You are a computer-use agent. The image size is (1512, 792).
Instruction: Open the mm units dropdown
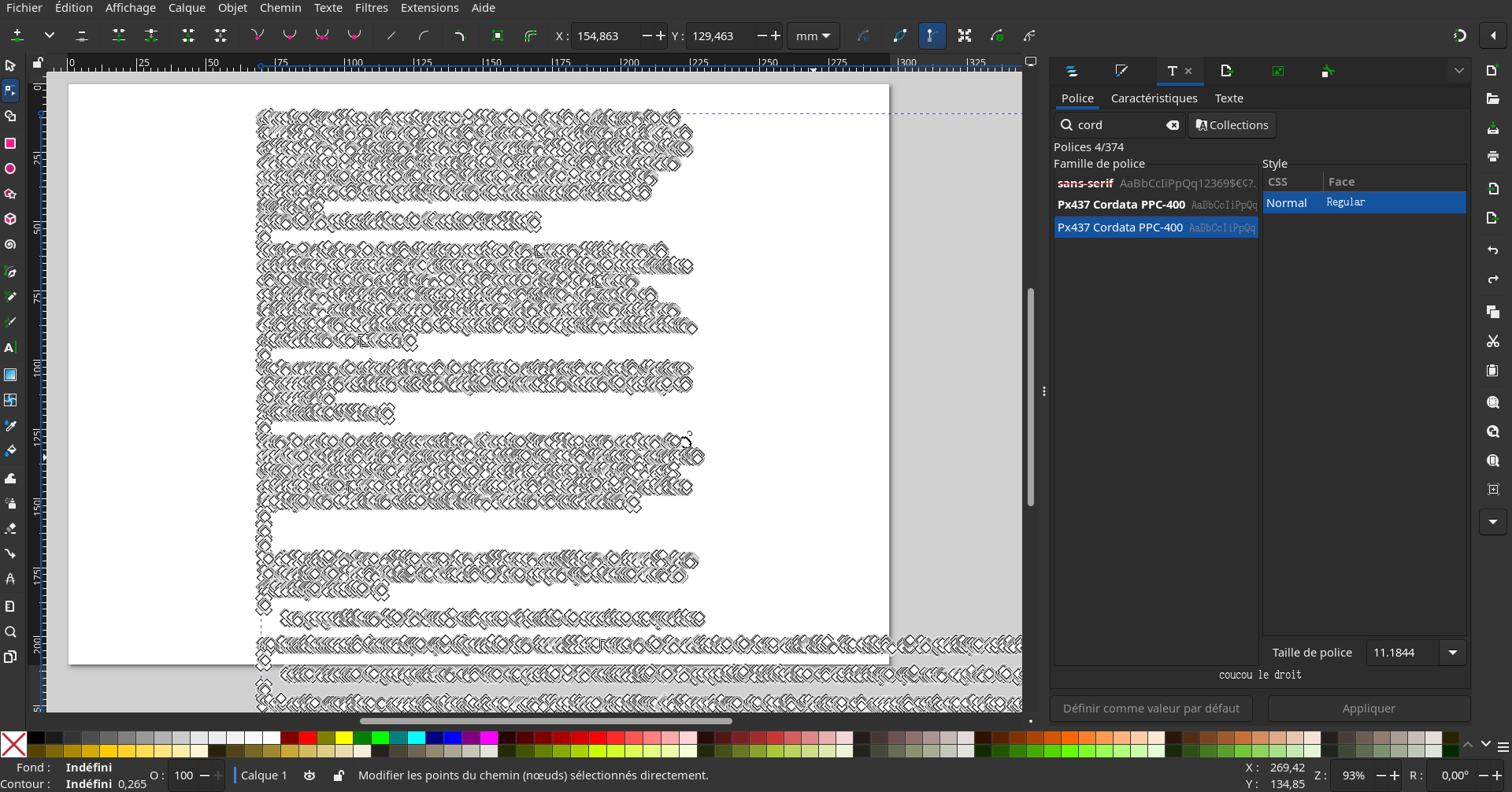tap(813, 36)
